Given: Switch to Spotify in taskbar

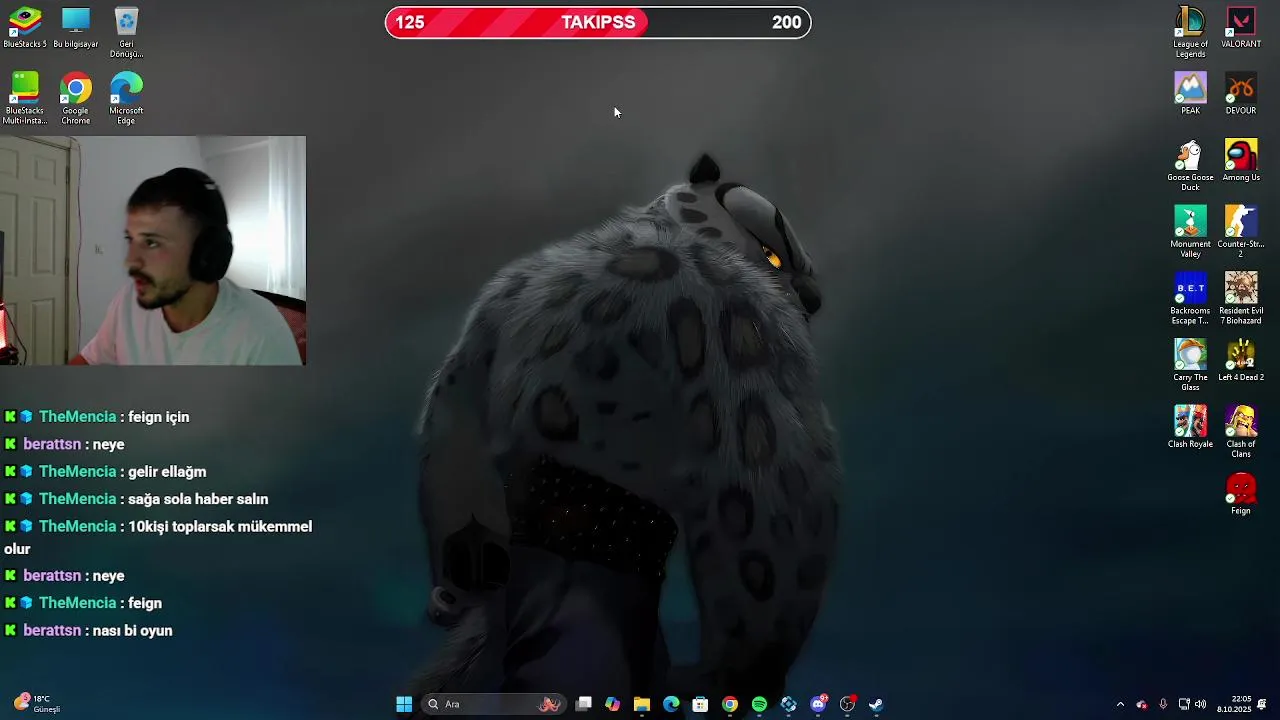Looking at the screenshot, I should tap(759, 704).
